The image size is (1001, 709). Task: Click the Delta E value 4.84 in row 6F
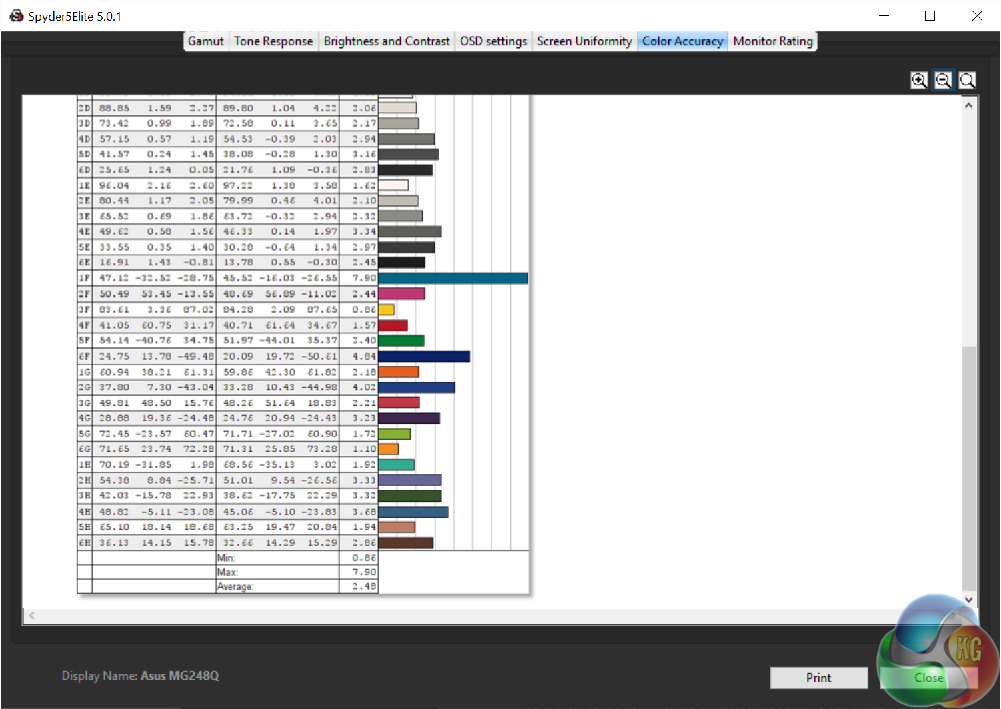364,356
